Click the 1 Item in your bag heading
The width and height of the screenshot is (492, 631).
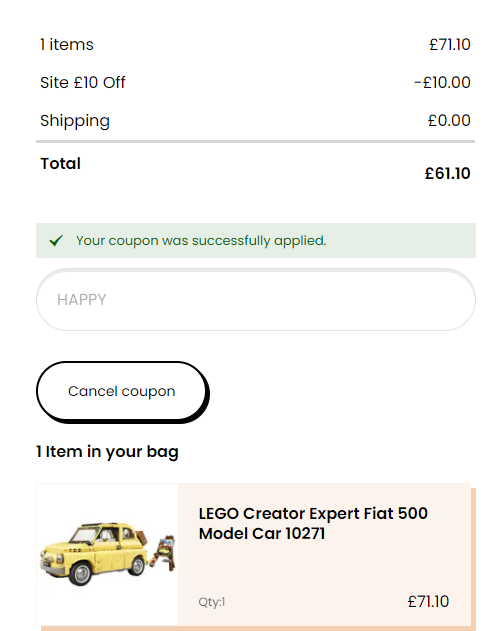107,452
